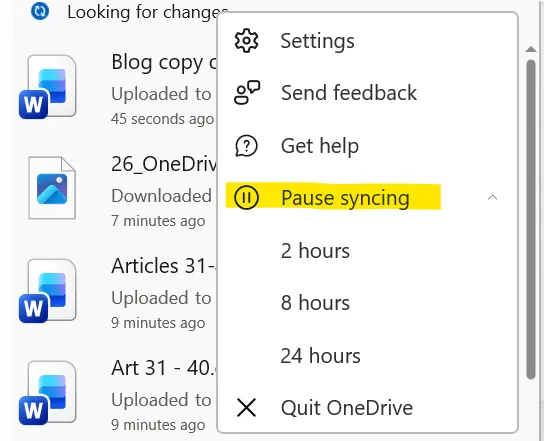Click the Send feedback person icon

coord(247,93)
